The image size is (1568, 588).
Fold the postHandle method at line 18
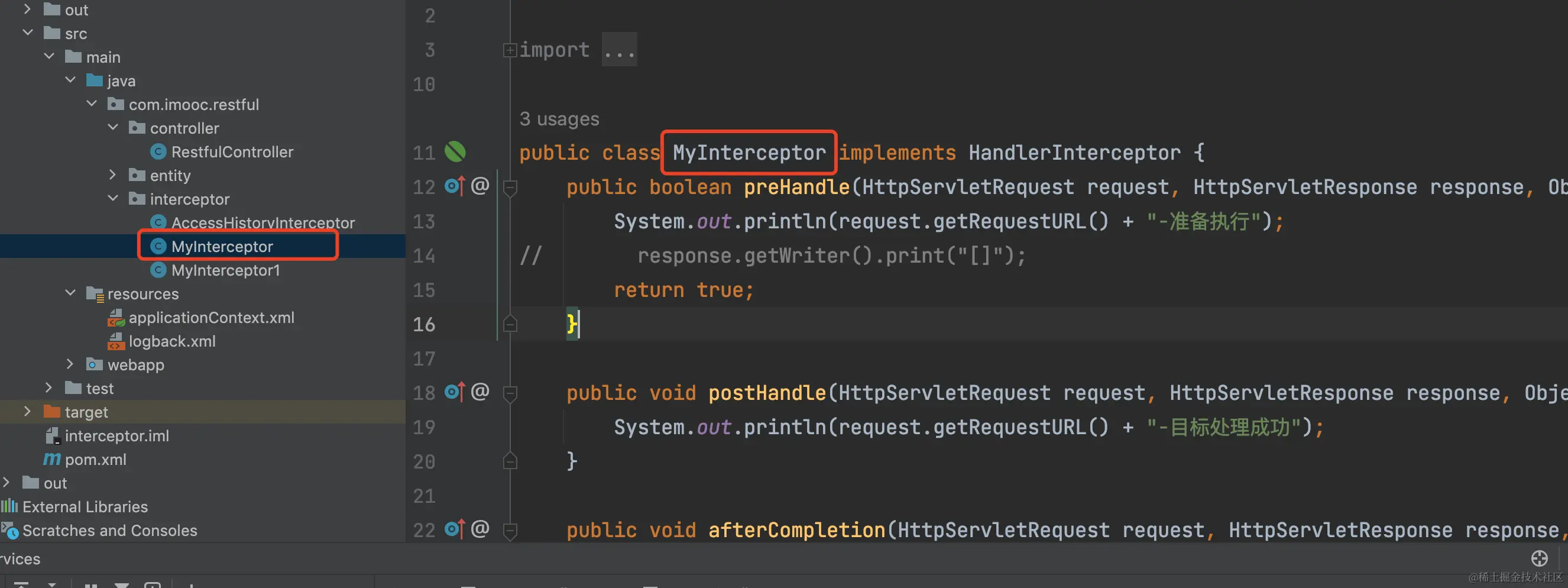[x=510, y=393]
